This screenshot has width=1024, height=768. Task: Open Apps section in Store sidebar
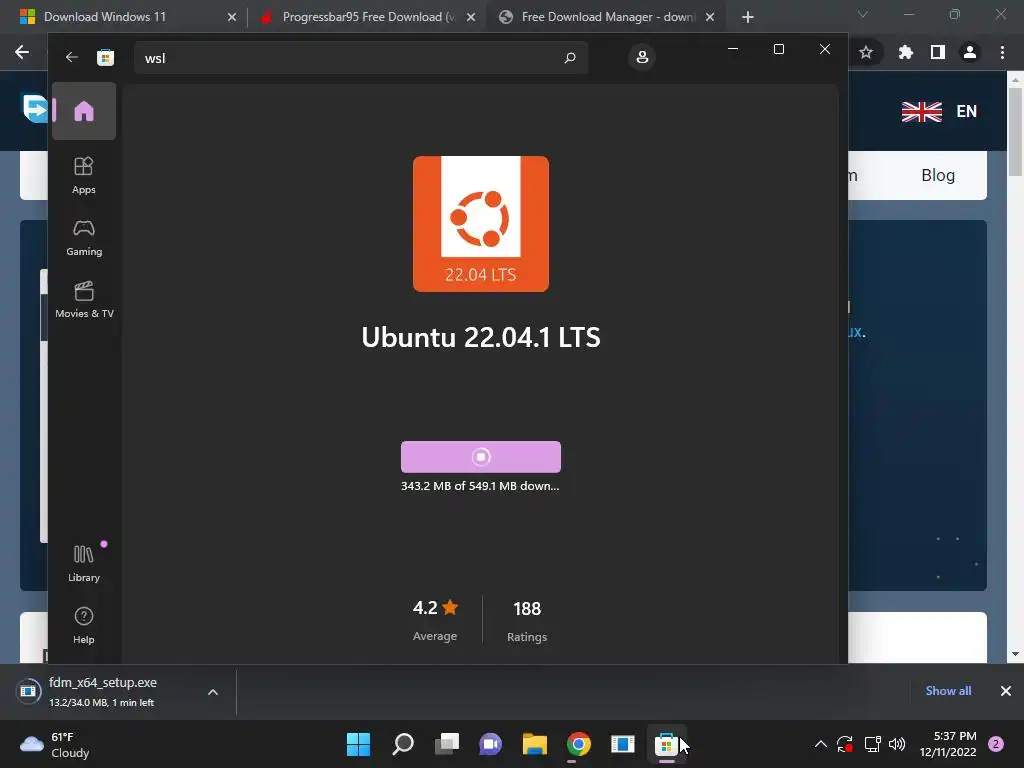coord(84,176)
